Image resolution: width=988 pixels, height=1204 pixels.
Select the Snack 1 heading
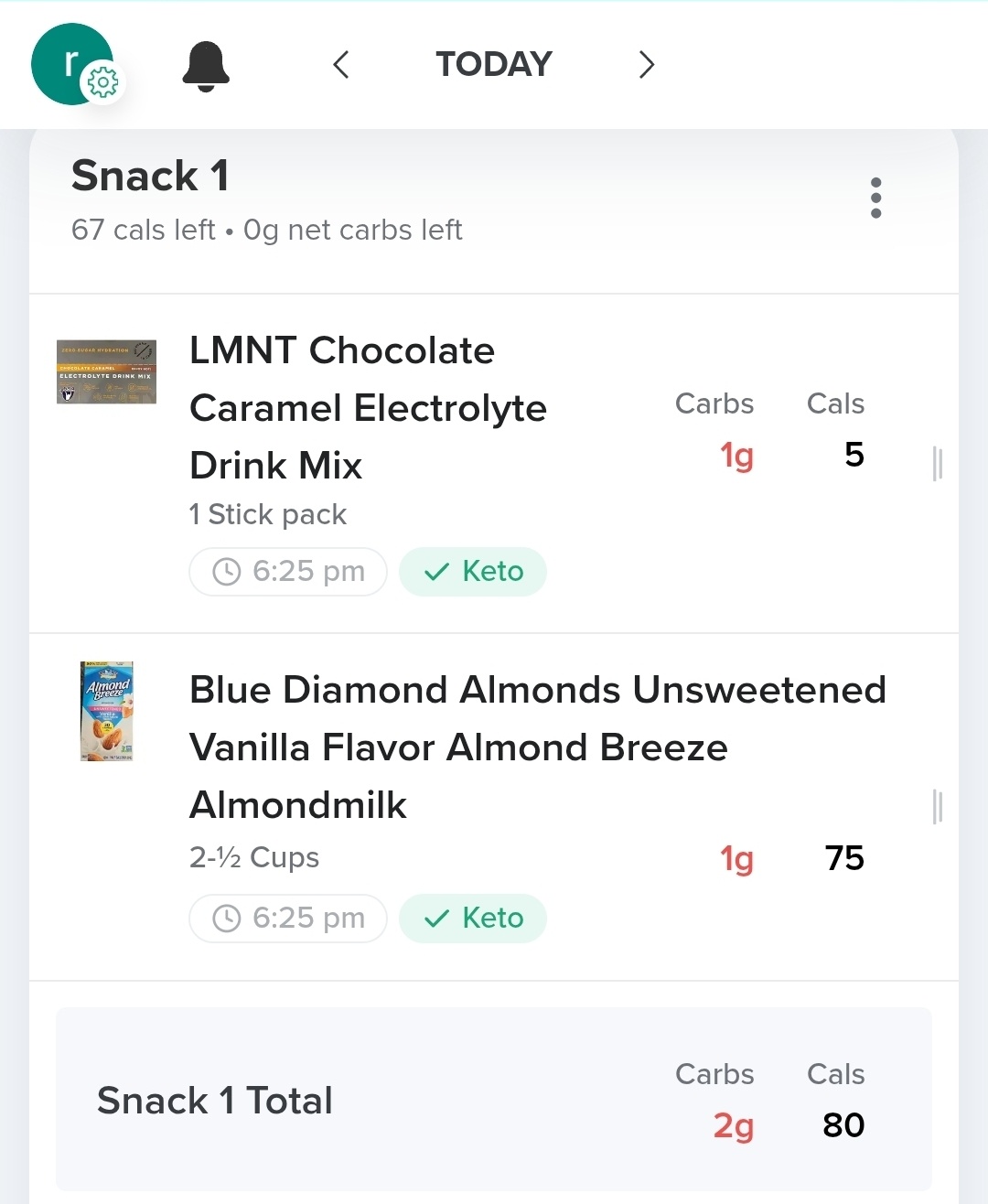pos(150,176)
